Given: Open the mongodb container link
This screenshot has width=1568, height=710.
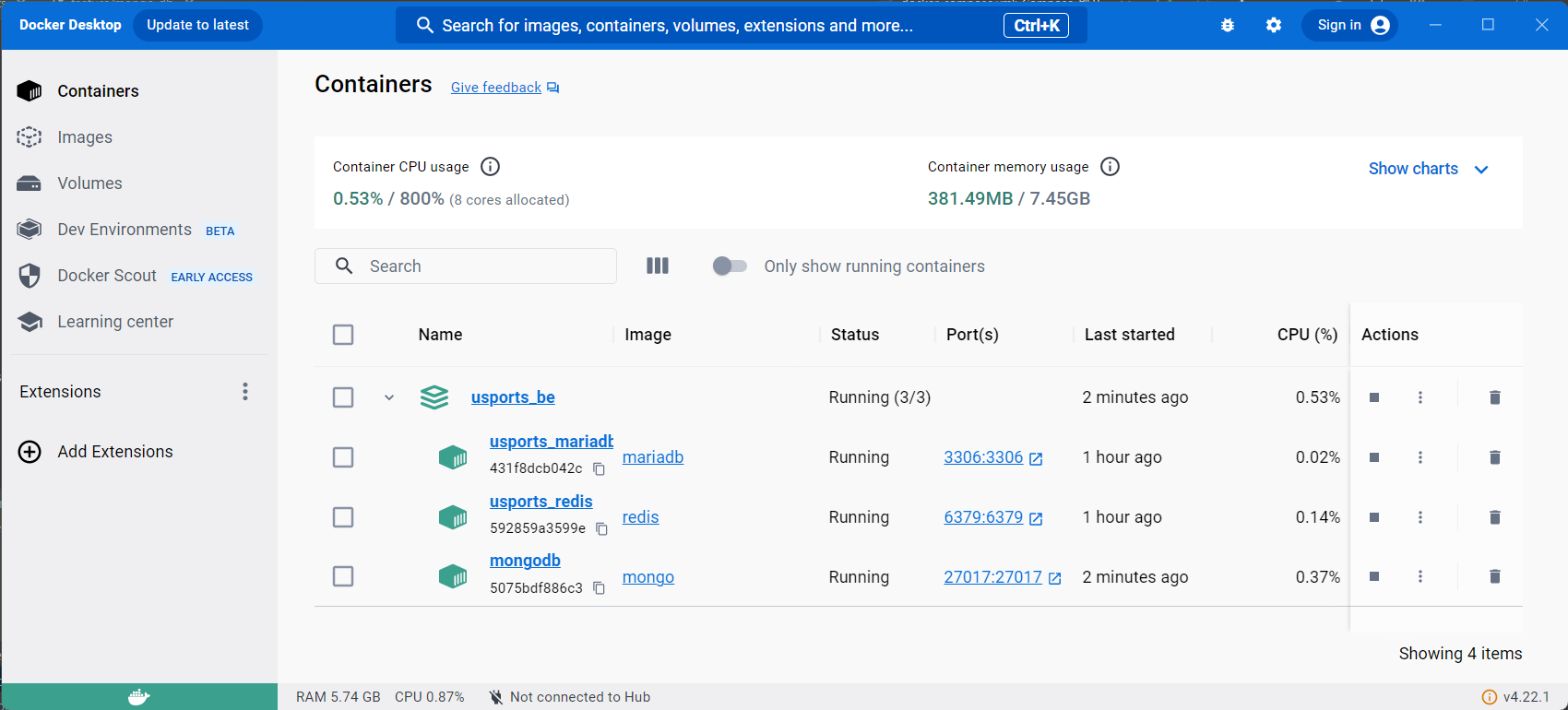Looking at the screenshot, I should coord(525,561).
